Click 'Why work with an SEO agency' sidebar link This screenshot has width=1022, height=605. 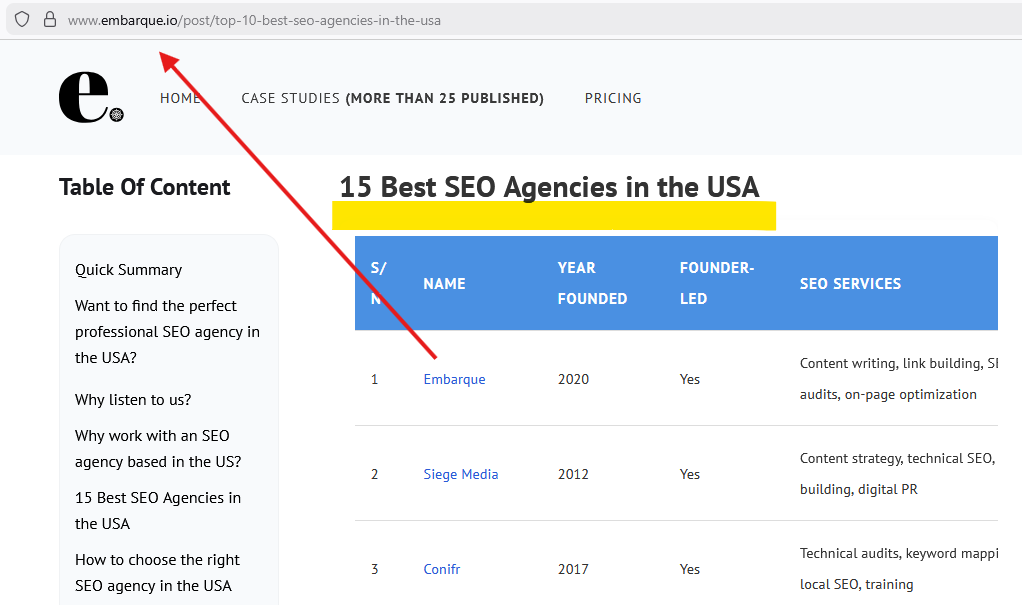click(158, 448)
